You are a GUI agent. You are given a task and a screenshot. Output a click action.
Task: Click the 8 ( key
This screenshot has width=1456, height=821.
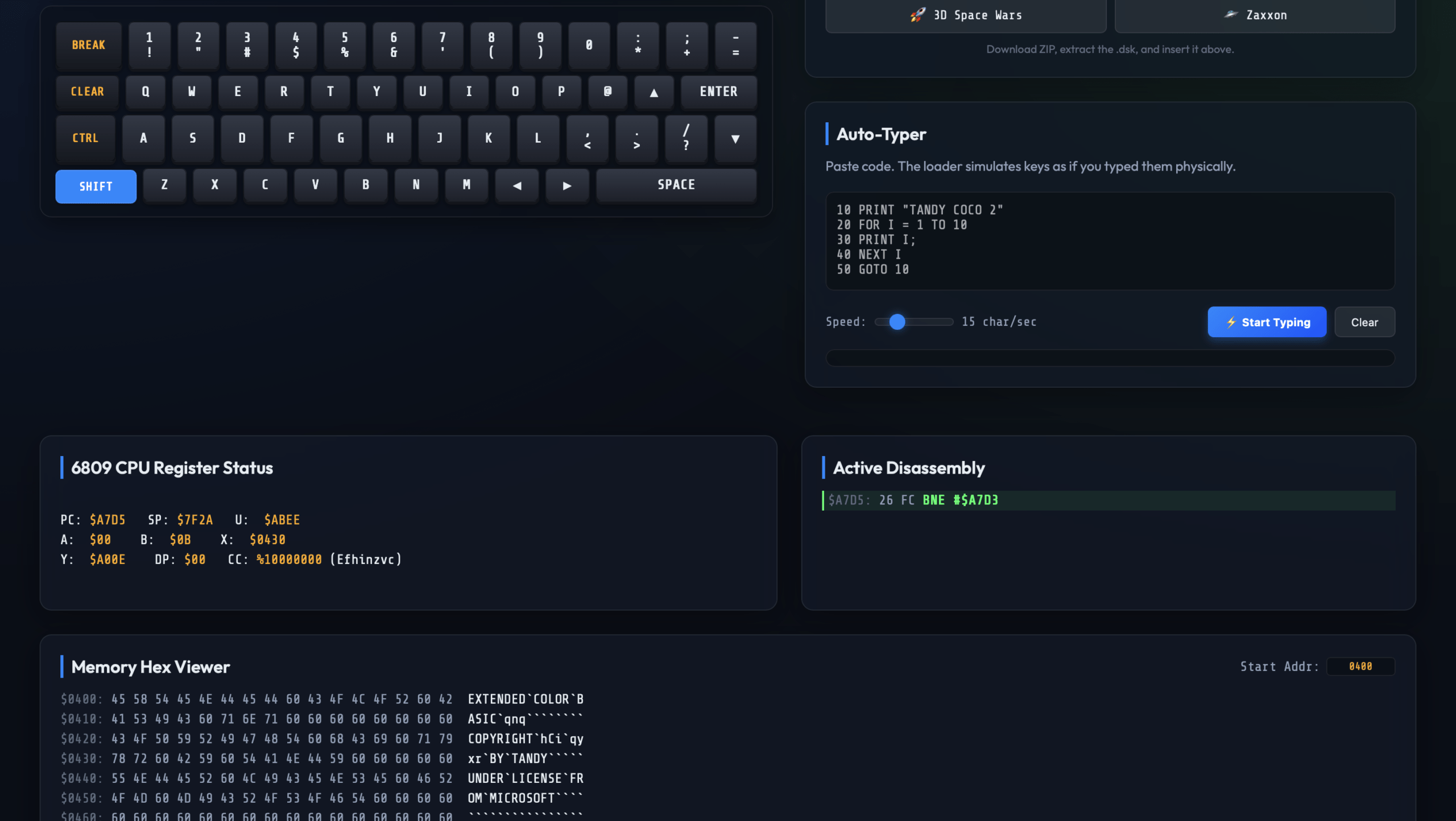click(x=491, y=45)
